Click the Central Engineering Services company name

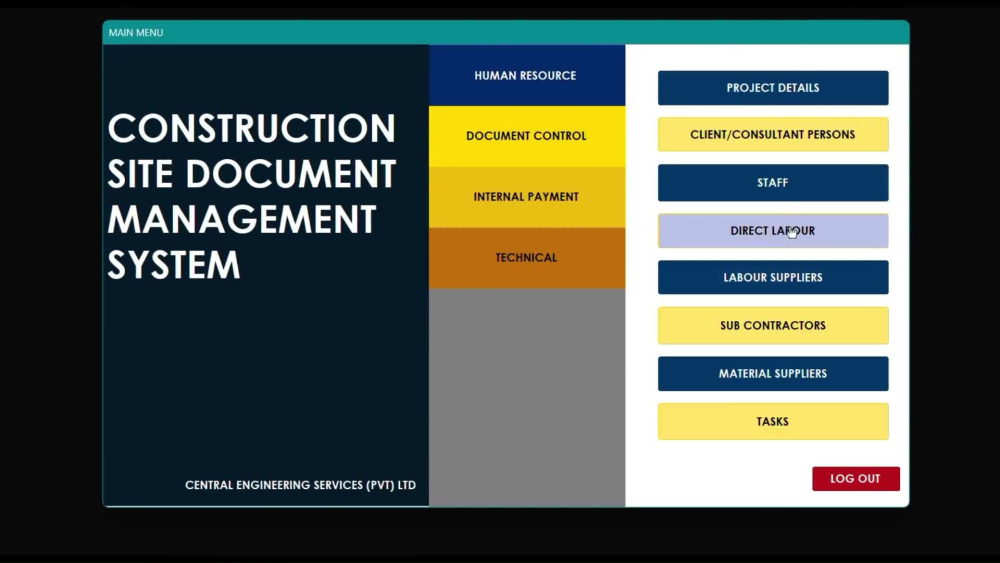tap(300, 485)
